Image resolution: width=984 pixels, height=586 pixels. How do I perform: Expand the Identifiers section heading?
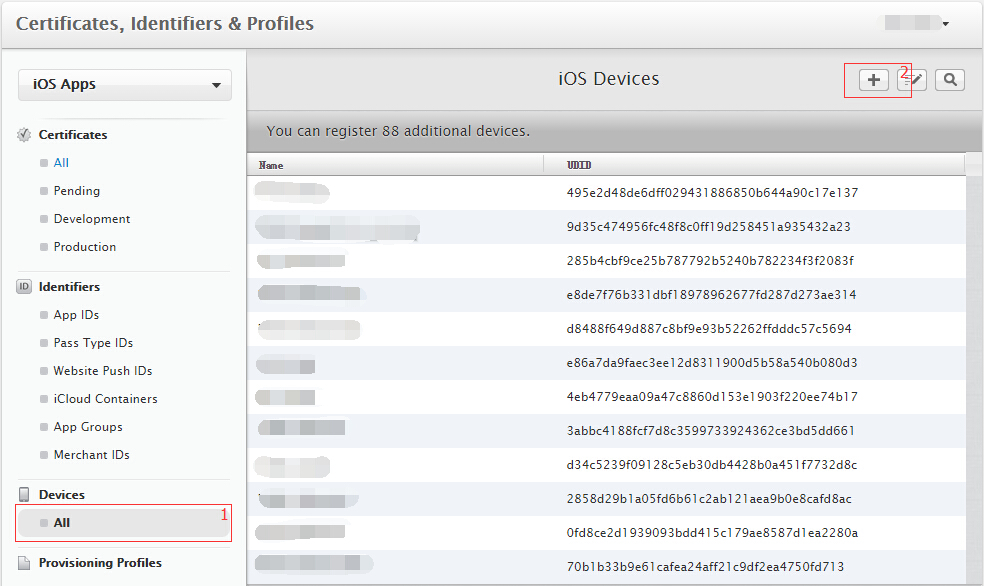69,287
